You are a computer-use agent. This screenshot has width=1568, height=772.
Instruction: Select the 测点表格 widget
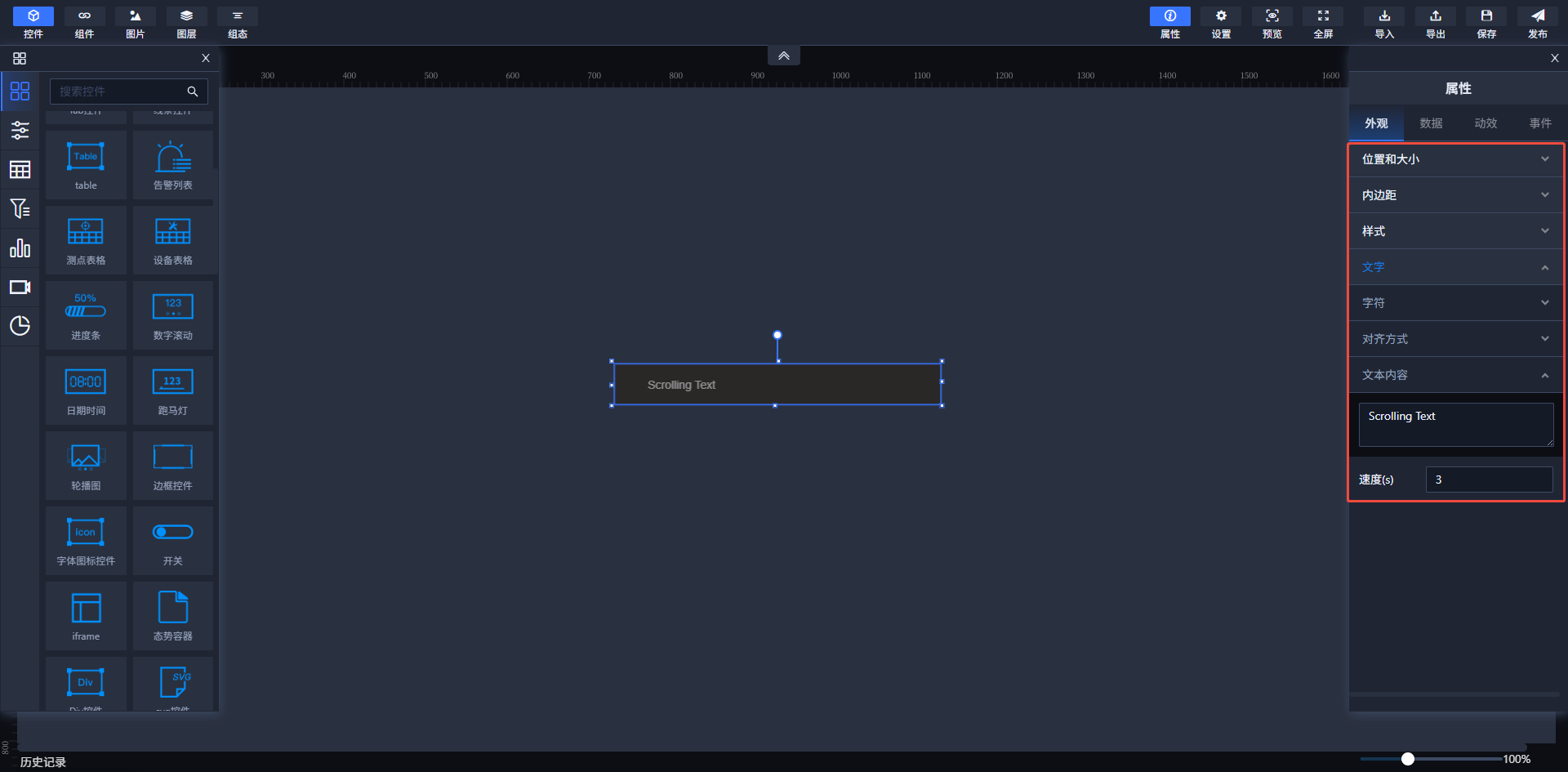tap(86, 240)
